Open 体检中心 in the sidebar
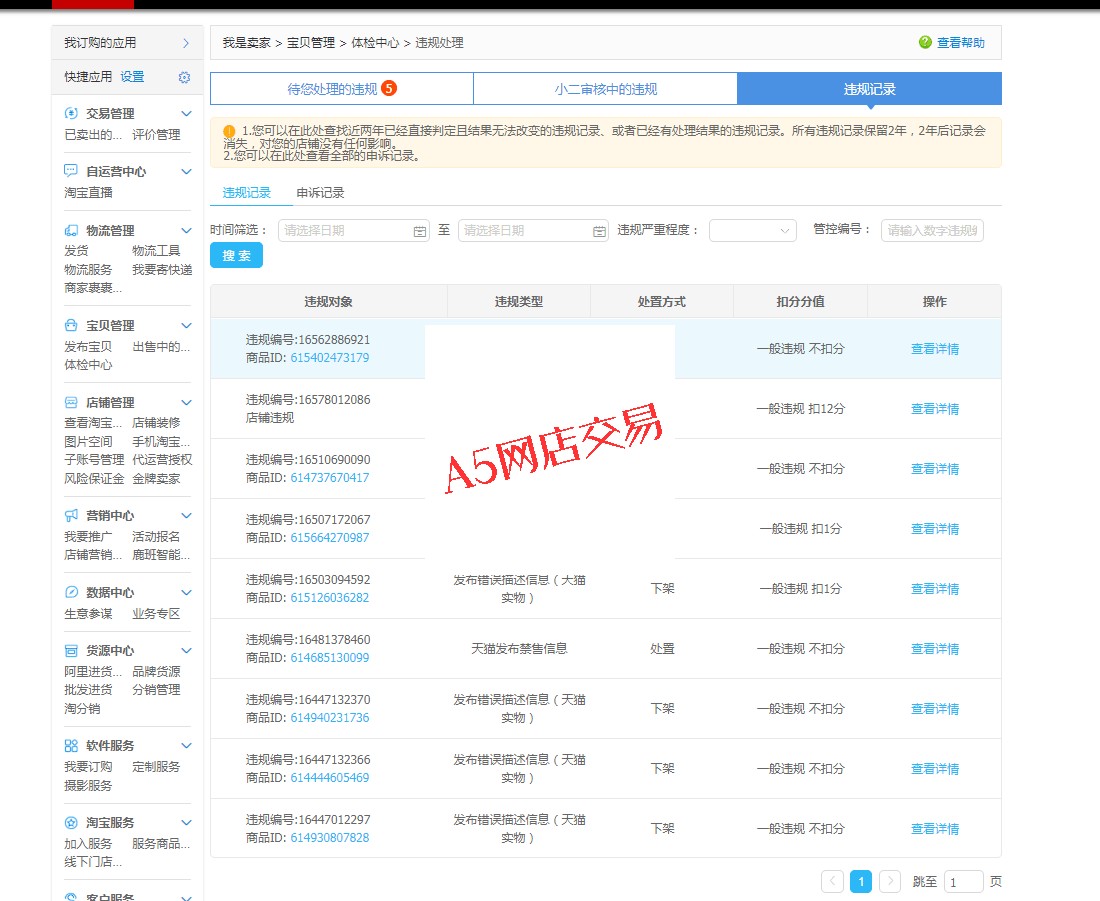The image size is (1100, 901). click(x=88, y=364)
